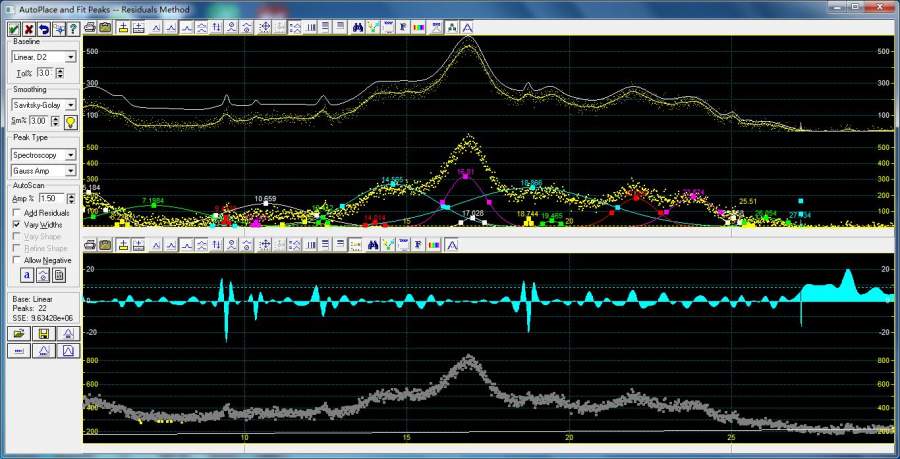Screen dimensions: 900x459
Task: Copy upper graph using clipboard icon
Action: click(x=105, y=27)
